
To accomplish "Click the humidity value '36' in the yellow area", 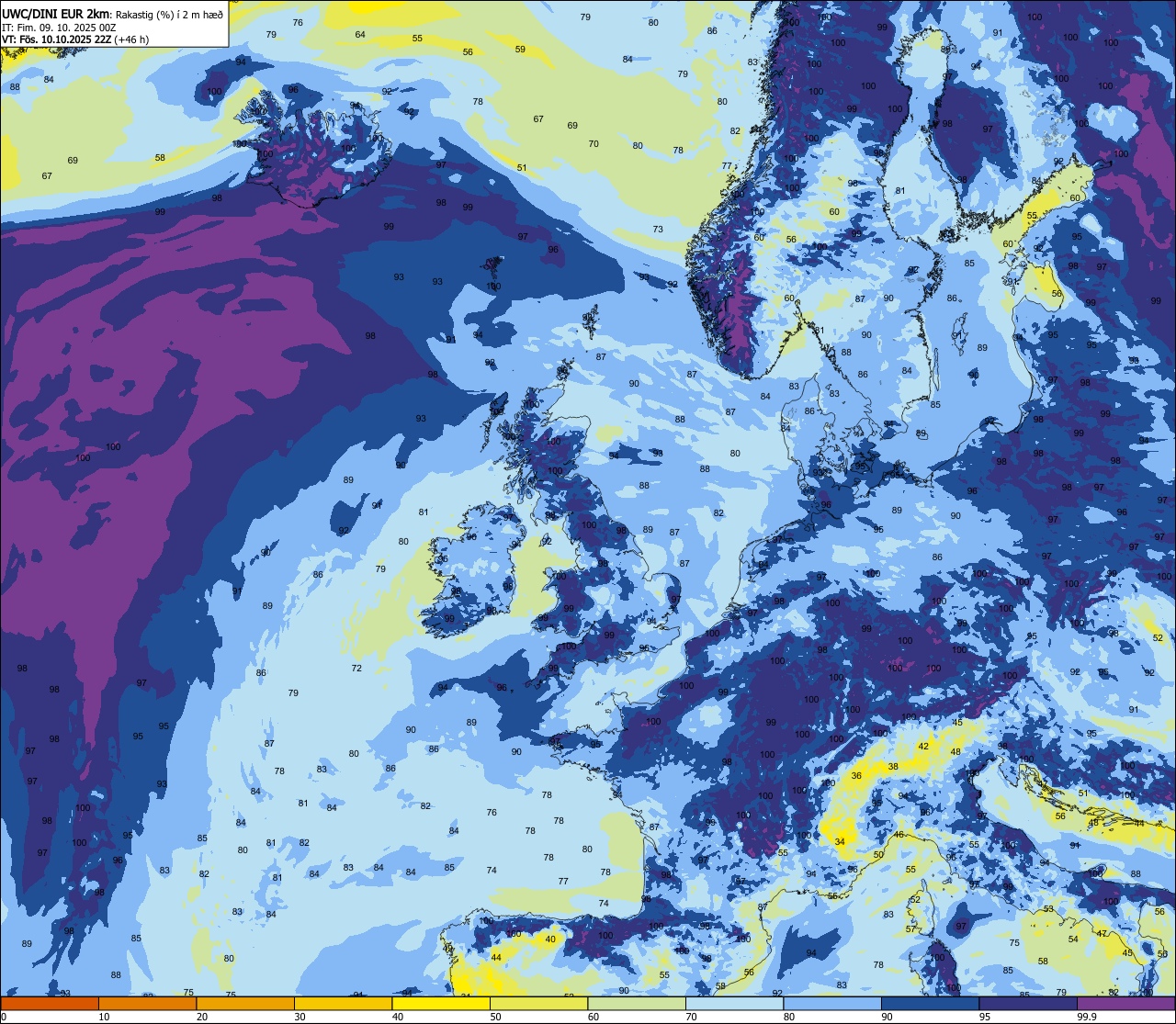I will [x=856, y=776].
